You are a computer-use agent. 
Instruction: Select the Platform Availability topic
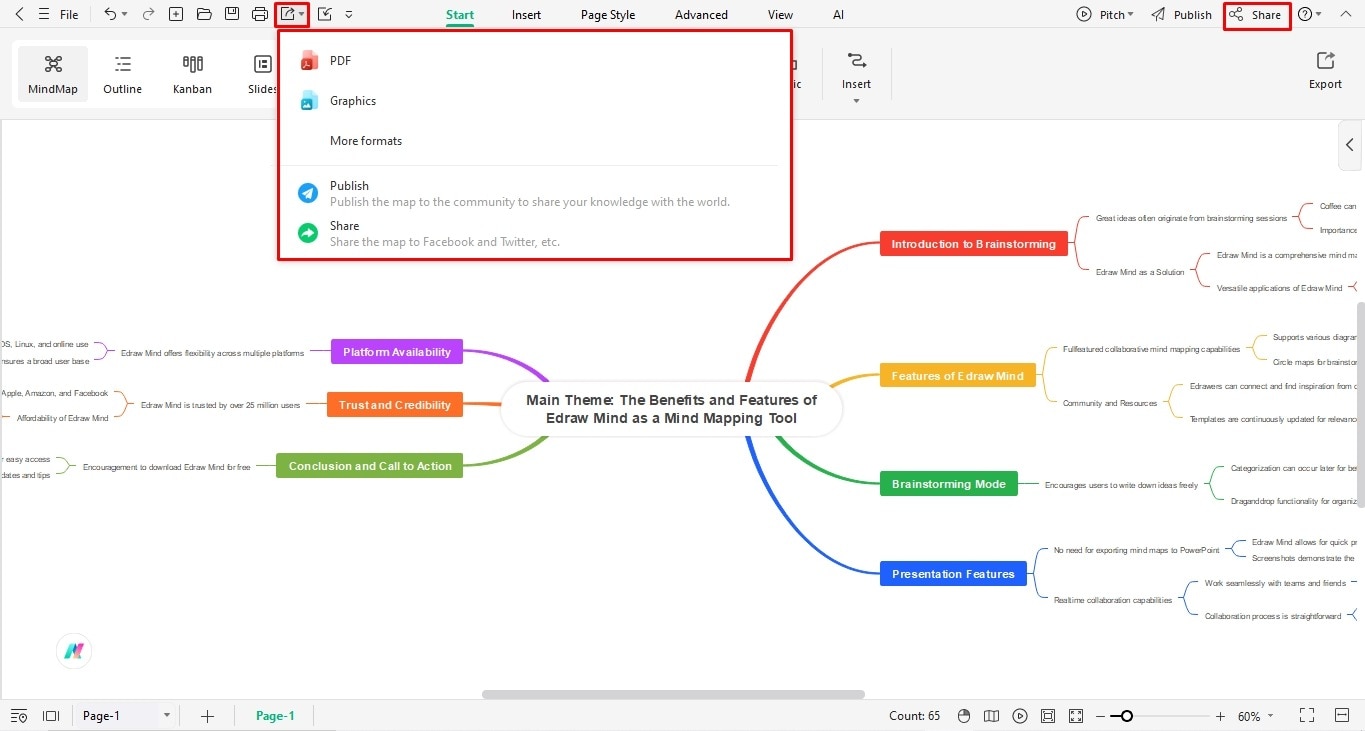click(x=397, y=352)
